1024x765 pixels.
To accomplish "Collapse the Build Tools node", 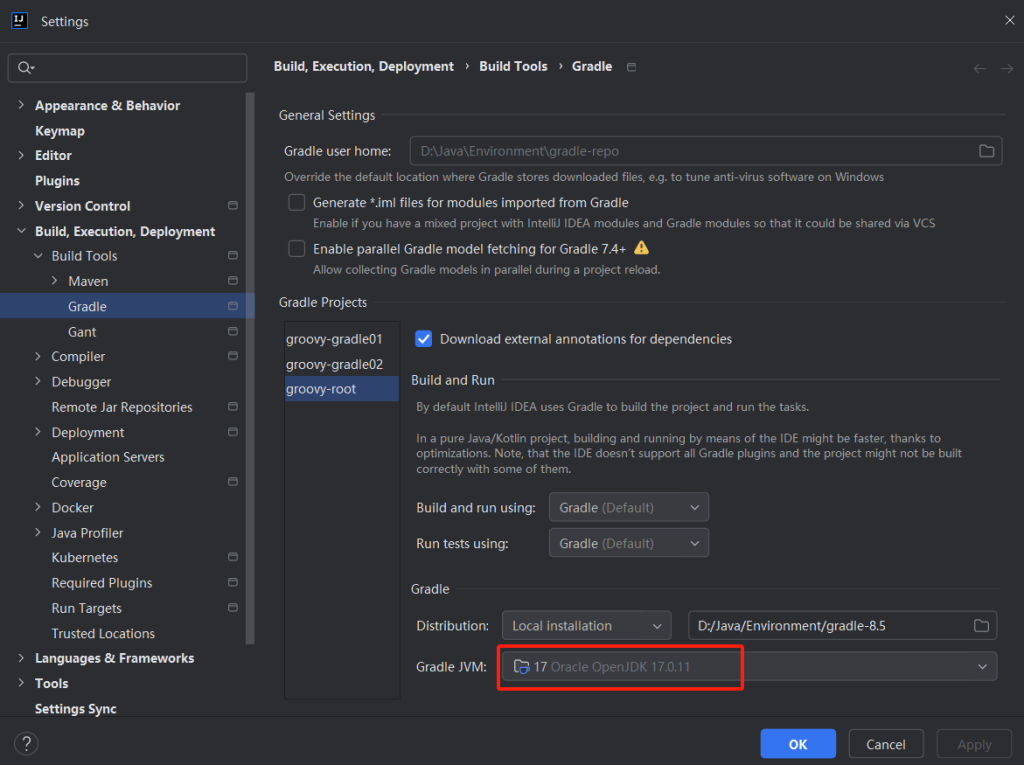I will coord(38,255).
